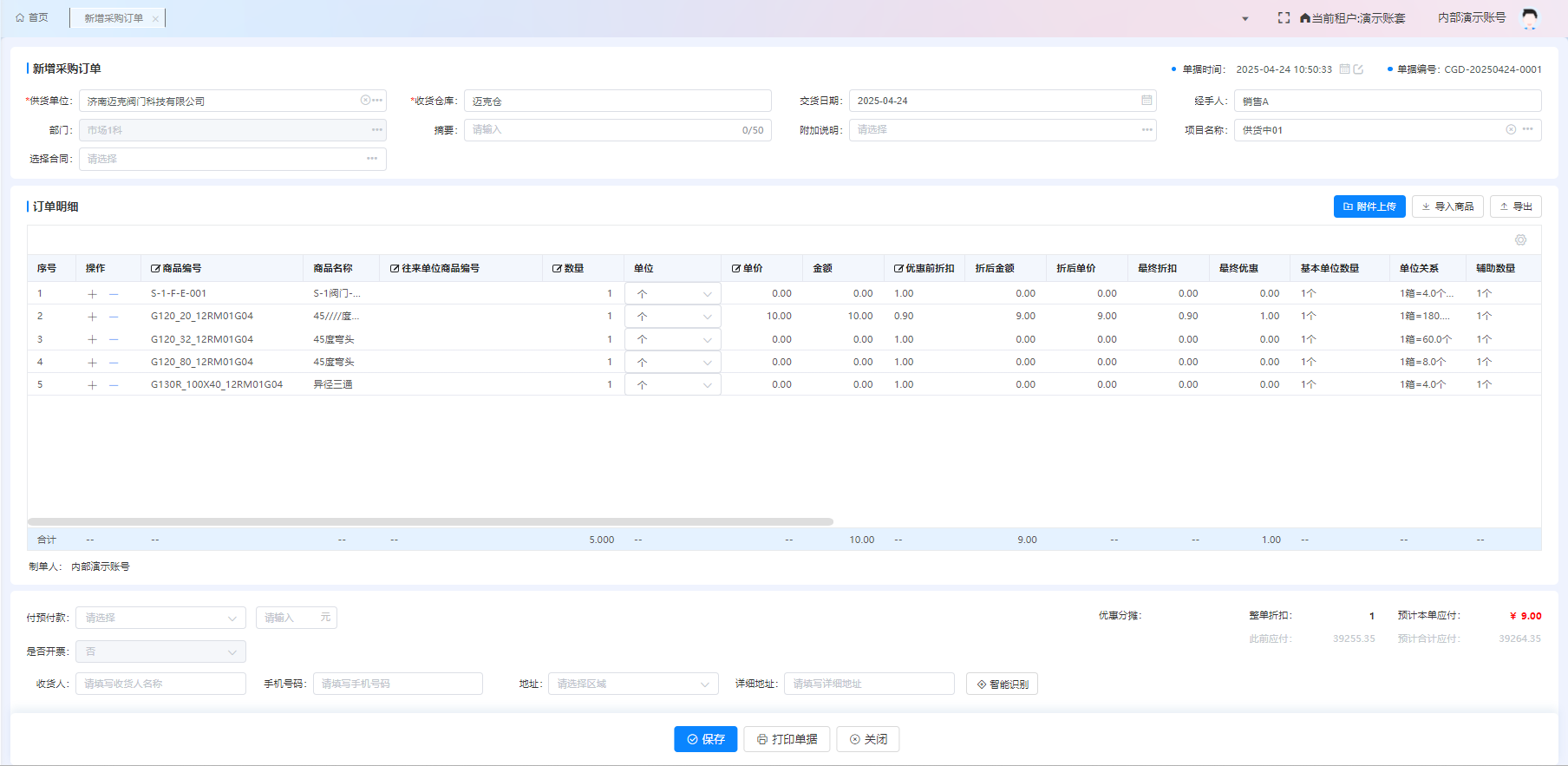The image size is (1568, 766).
Task: Remove row 5 with the minus icon
Action: (114, 385)
